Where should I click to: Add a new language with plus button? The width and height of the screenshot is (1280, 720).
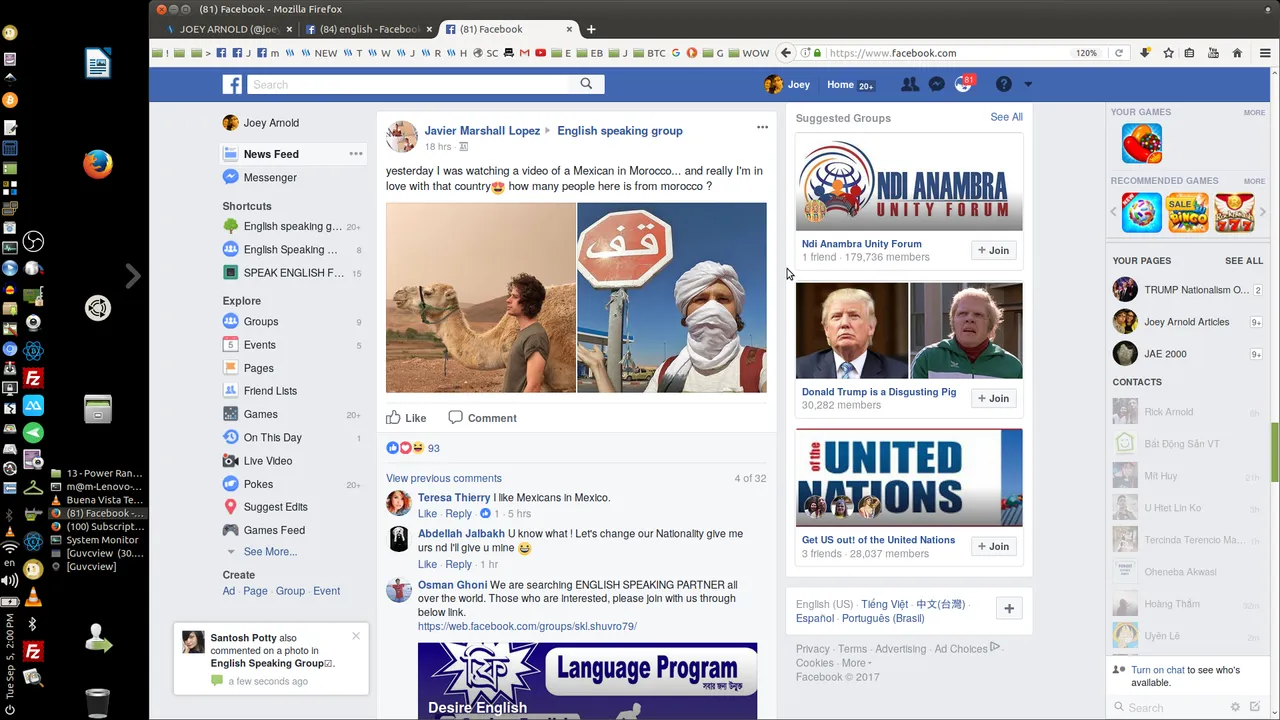1009,609
